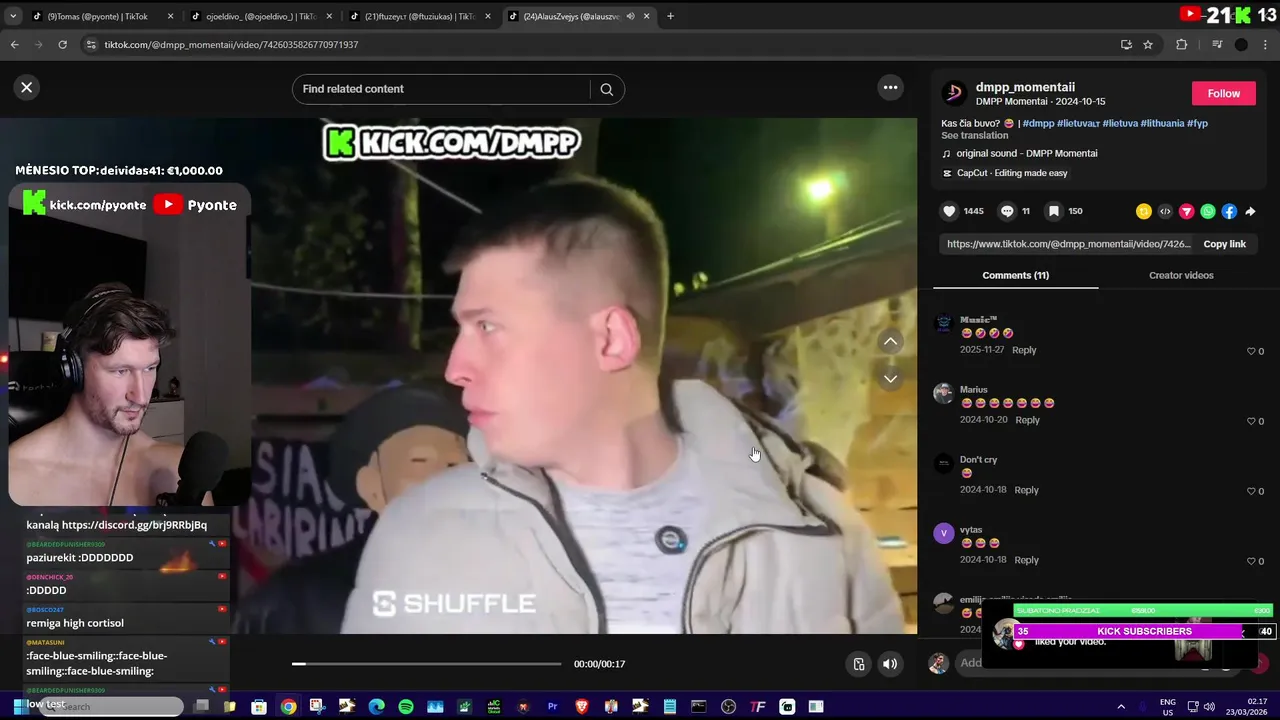This screenshot has height=720, width=1280.
Task: Switch to Creator videos tab
Action: pos(1181,275)
